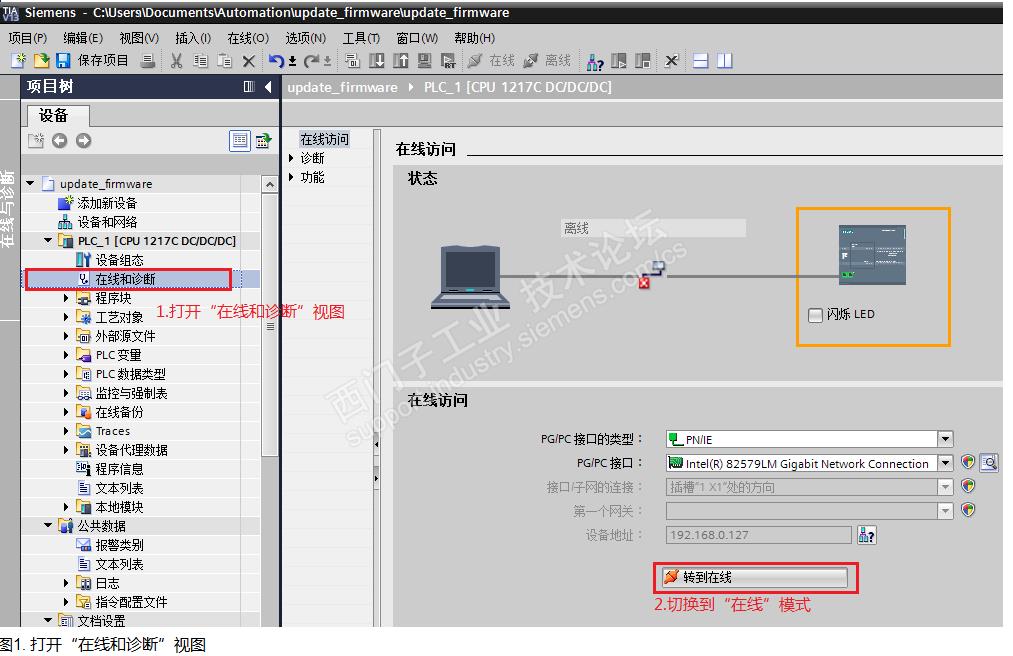Select 在线和诊断 tree item

click(x=125, y=279)
